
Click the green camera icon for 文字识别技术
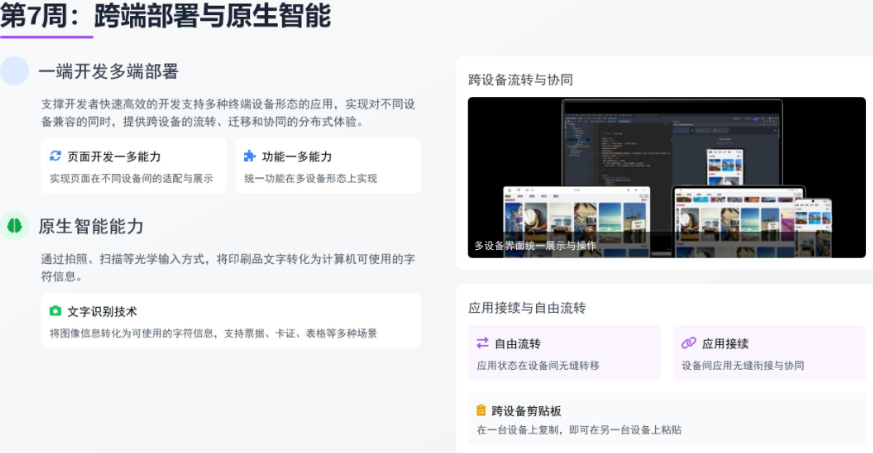coord(56,311)
